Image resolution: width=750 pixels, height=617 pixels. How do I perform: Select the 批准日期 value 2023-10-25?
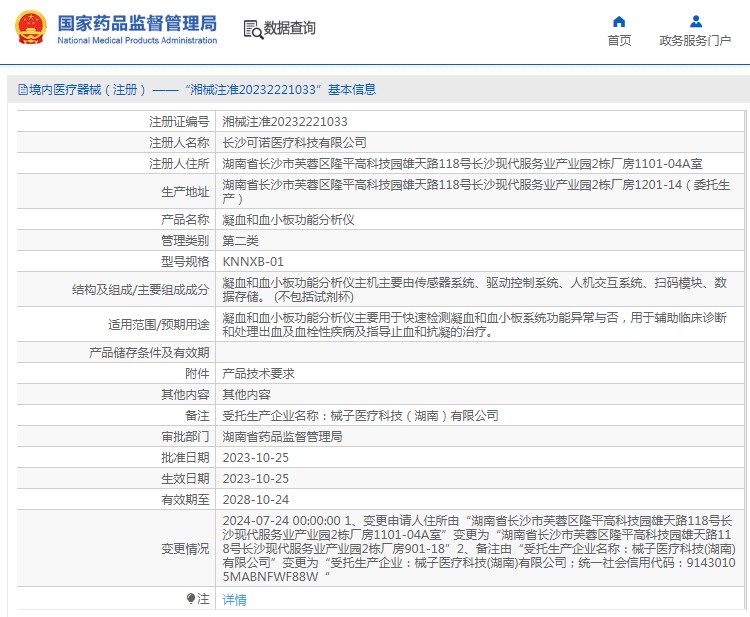coord(255,458)
